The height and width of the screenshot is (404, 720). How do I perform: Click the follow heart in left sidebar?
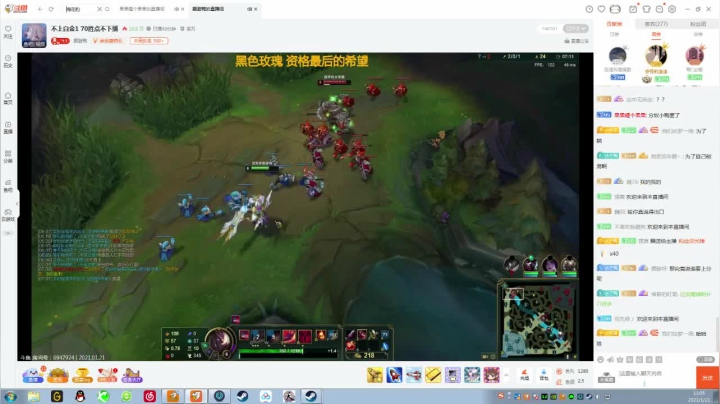[8, 32]
